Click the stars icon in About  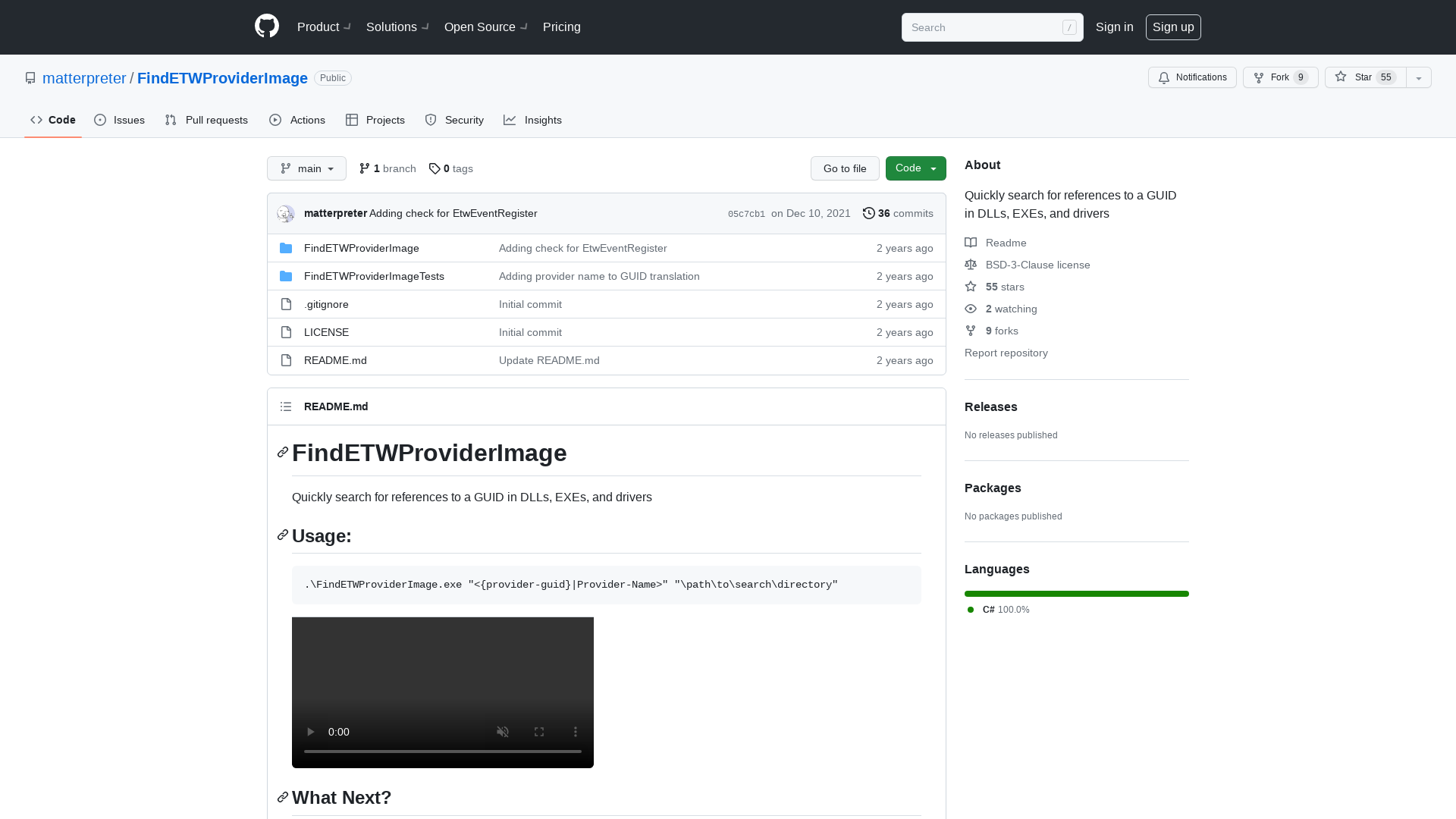pos(971,287)
